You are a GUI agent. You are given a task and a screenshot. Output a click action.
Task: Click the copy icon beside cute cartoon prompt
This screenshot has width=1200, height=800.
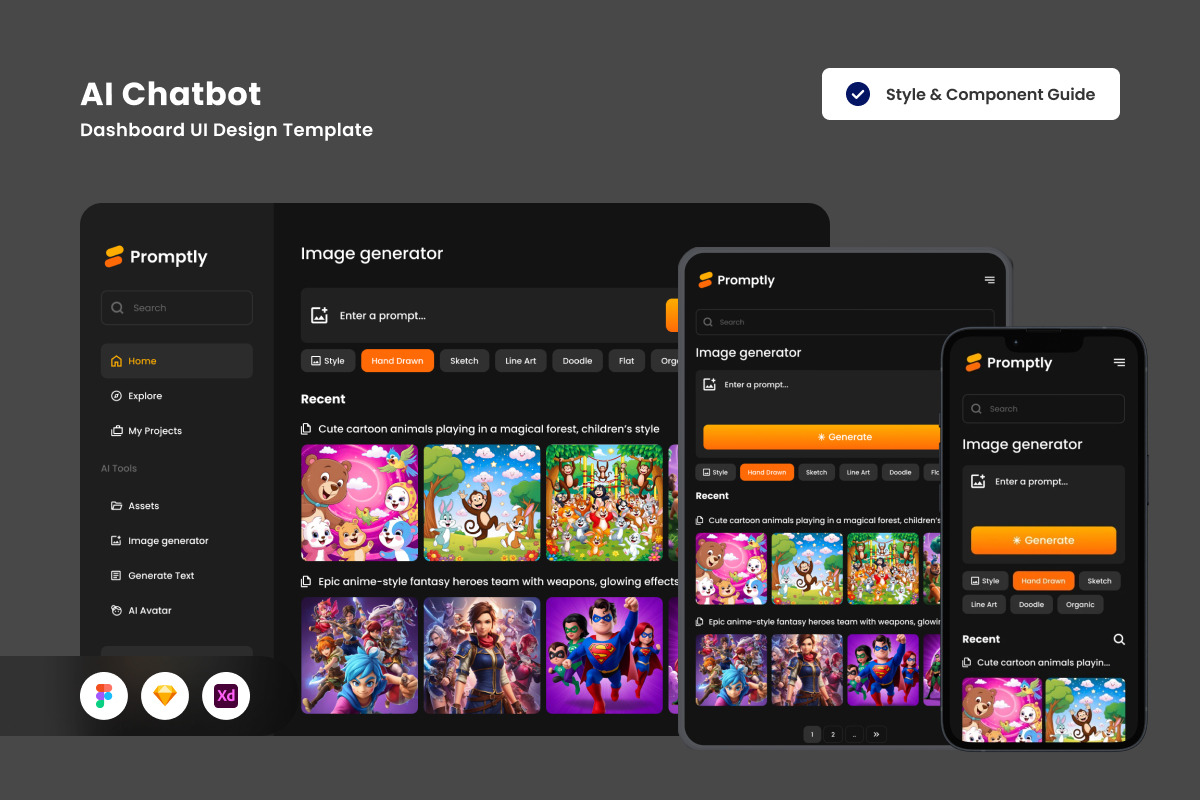[307, 429]
